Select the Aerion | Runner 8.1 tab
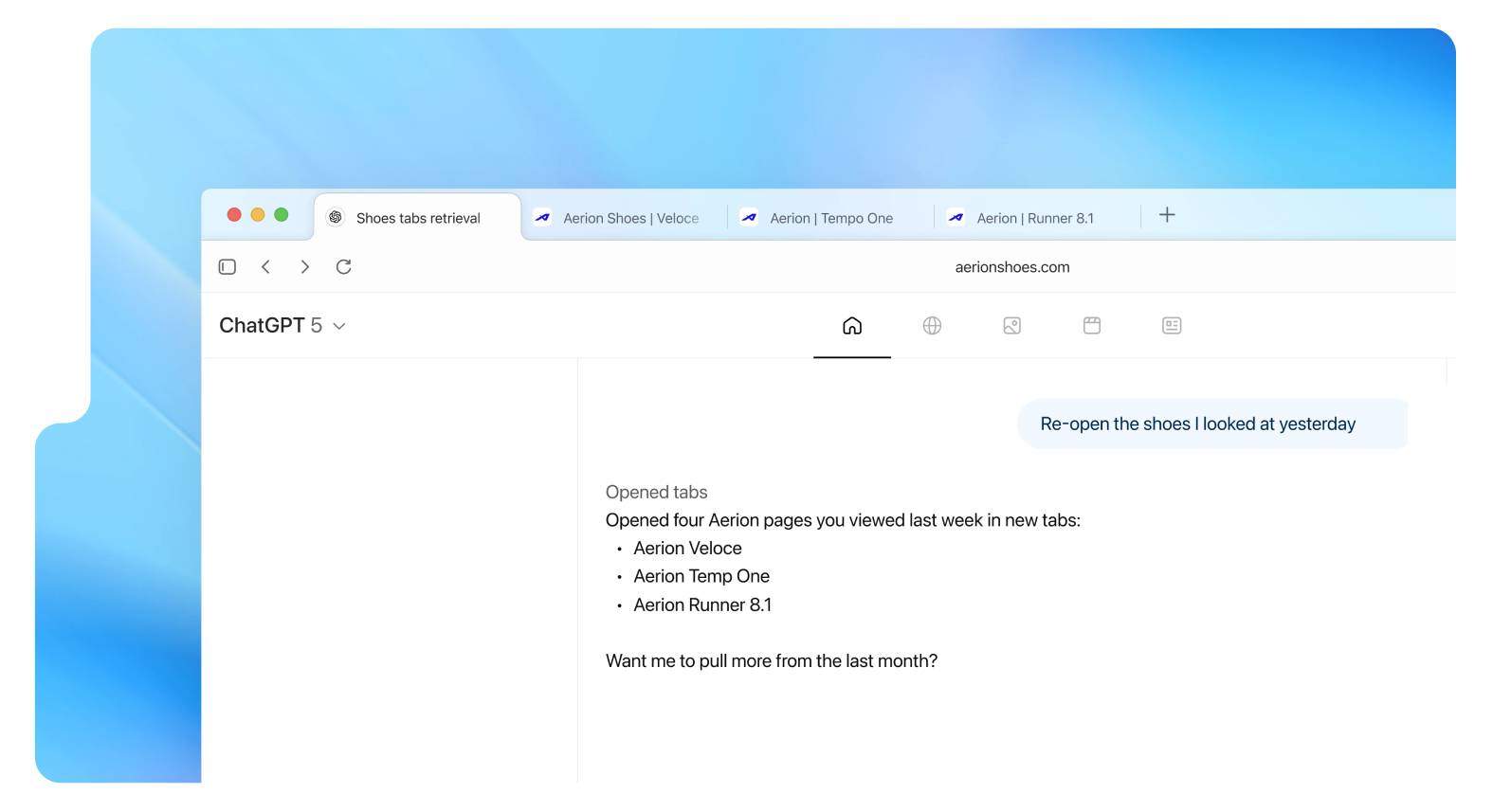Viewport: 1493px width, 812px height. click(1035, 218)
